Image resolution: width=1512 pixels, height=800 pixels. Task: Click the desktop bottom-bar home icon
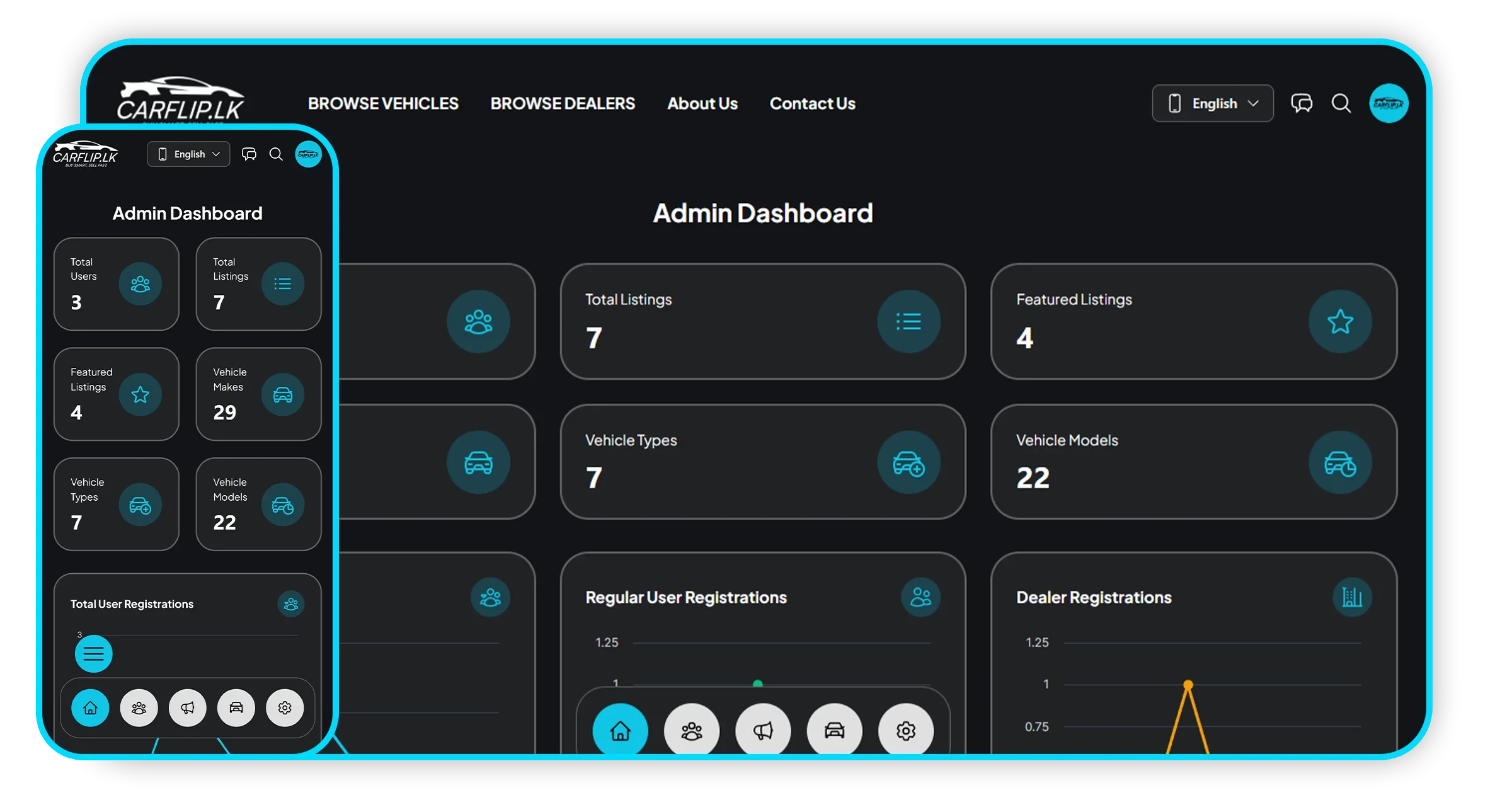(620, 730)
